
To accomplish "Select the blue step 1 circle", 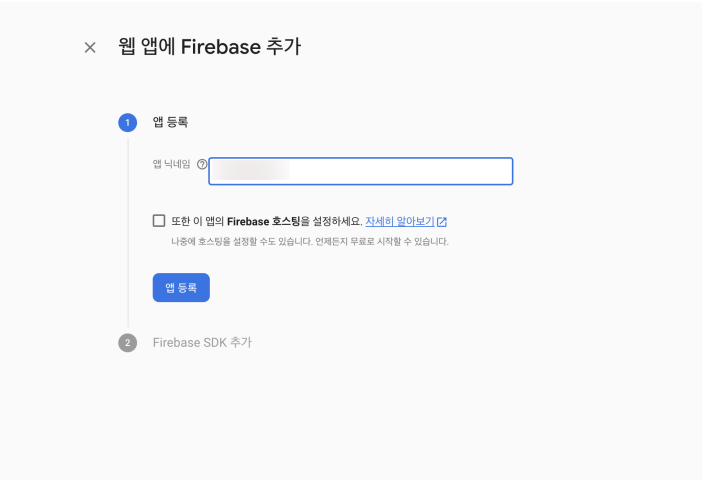I will point(128,123).
